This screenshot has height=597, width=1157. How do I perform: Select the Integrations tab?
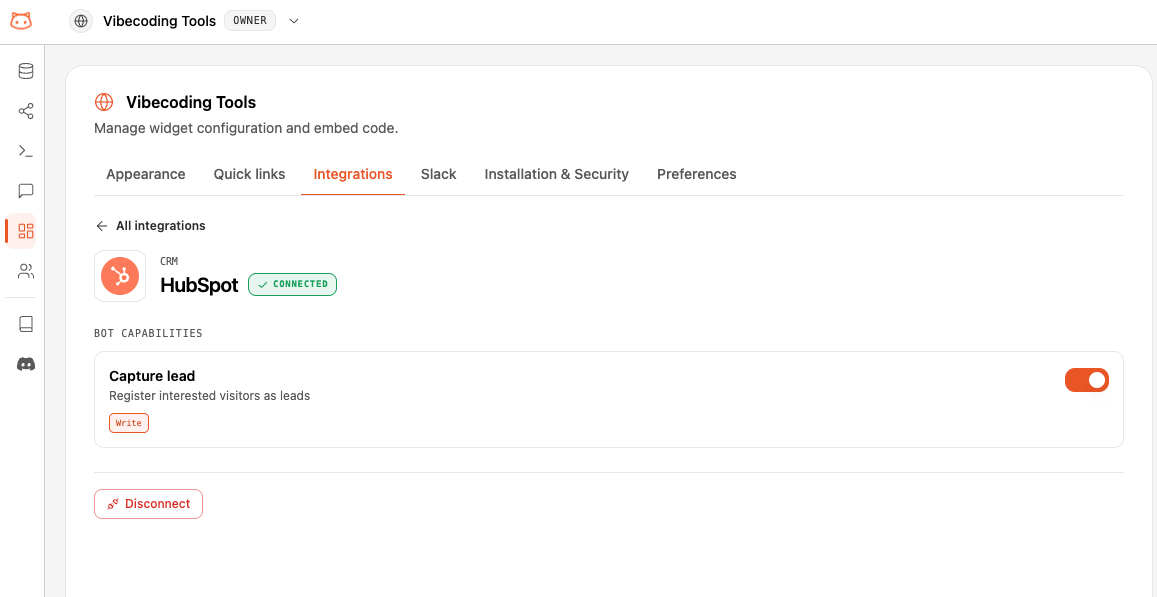coord(353,174)
